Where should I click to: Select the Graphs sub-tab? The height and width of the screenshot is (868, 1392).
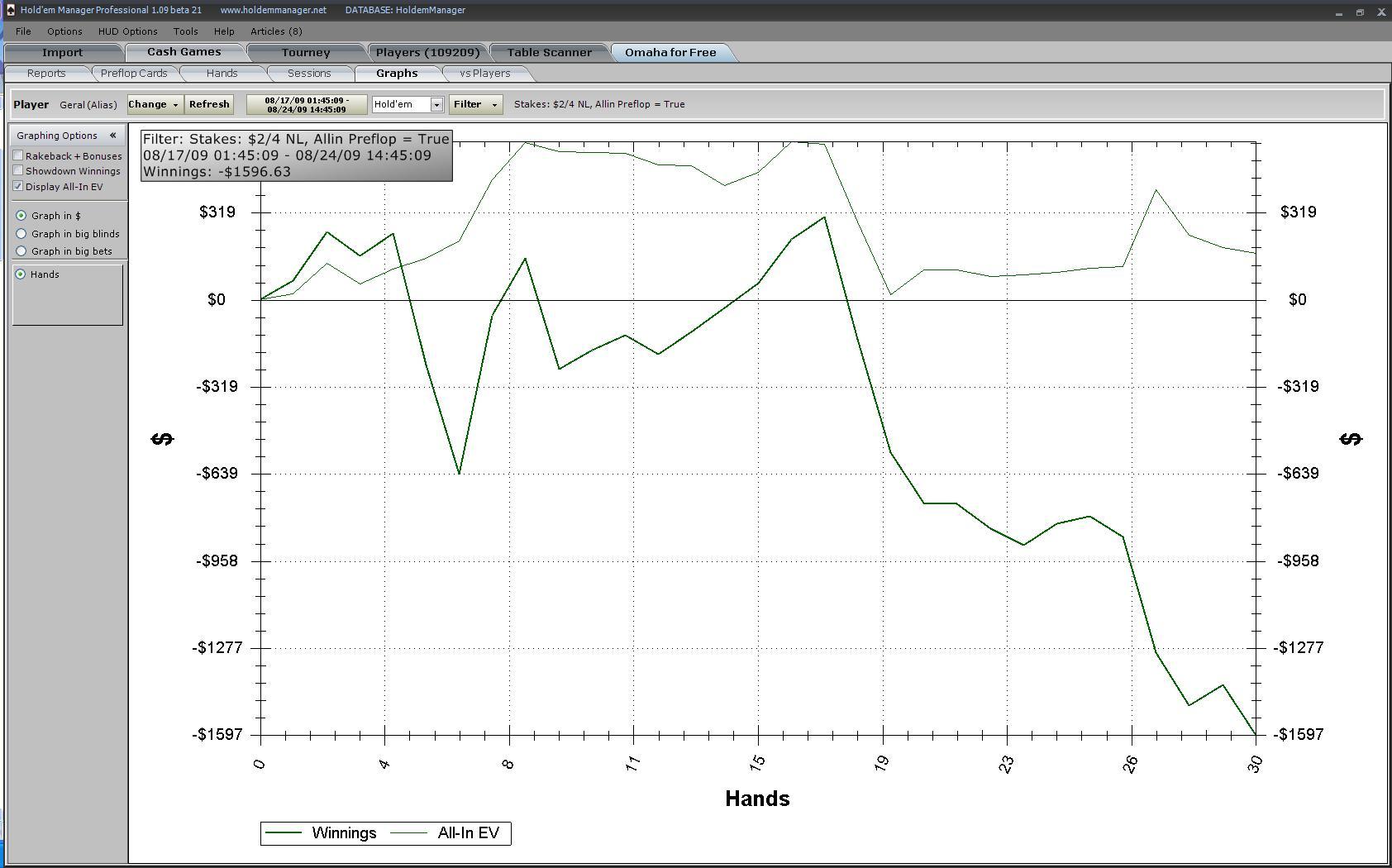(x=397, y=74)
